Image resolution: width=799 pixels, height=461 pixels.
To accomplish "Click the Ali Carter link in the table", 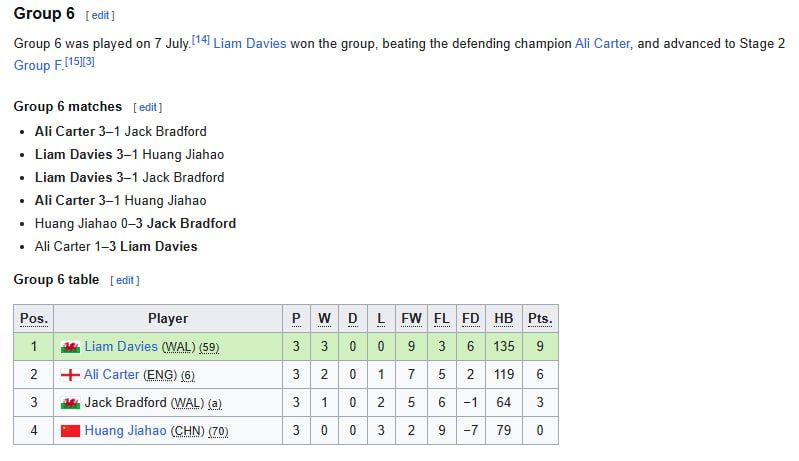I will point(112,375).
